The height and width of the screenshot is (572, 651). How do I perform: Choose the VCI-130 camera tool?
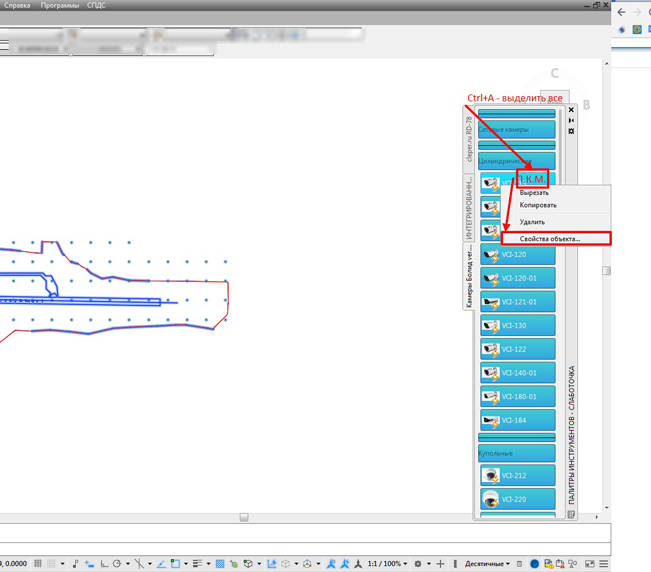pos(517,326)
